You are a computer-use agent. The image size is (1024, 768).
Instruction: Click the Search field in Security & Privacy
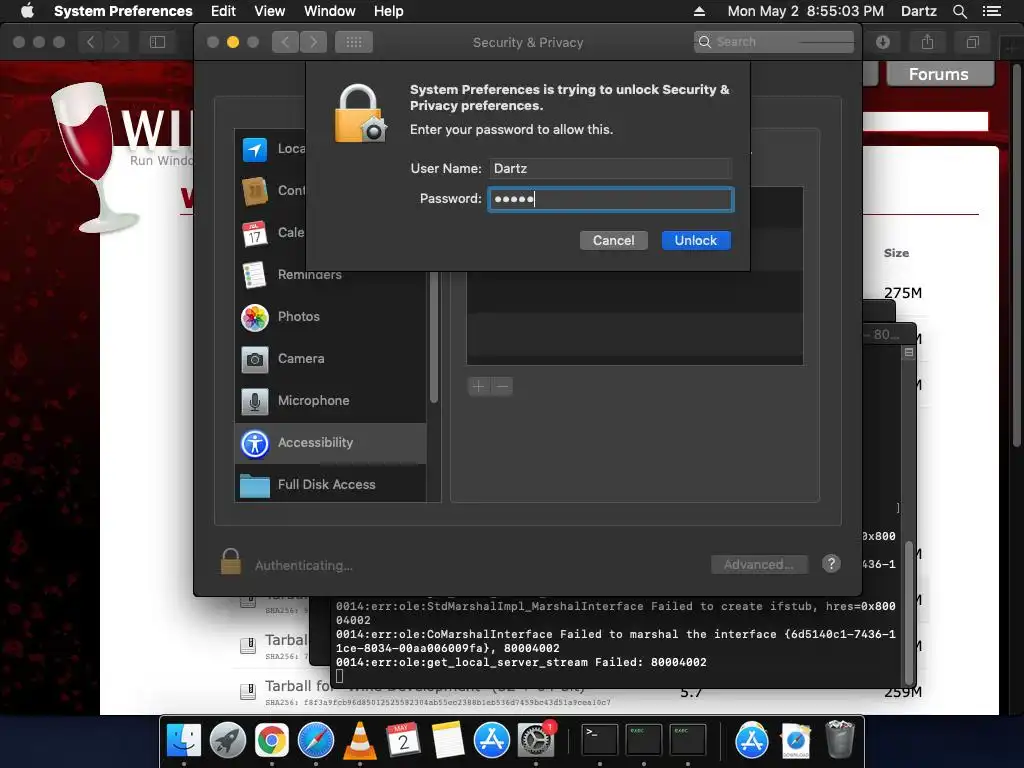coord(774,42)
